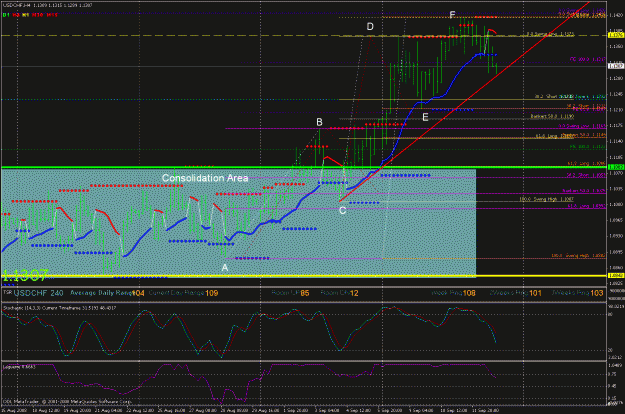
Task: Click the USDCHF,H4 chart title text
Action: [x=47, y=5]
